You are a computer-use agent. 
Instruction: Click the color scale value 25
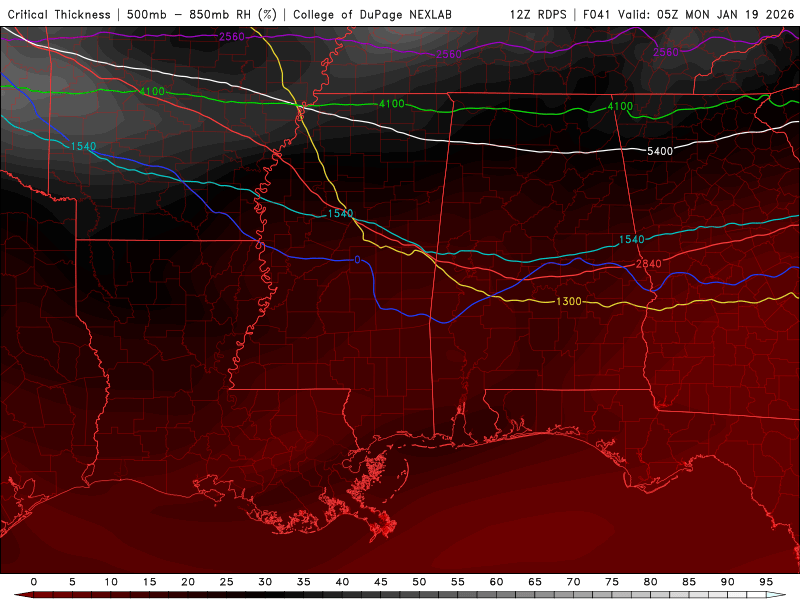click(227, 582)
